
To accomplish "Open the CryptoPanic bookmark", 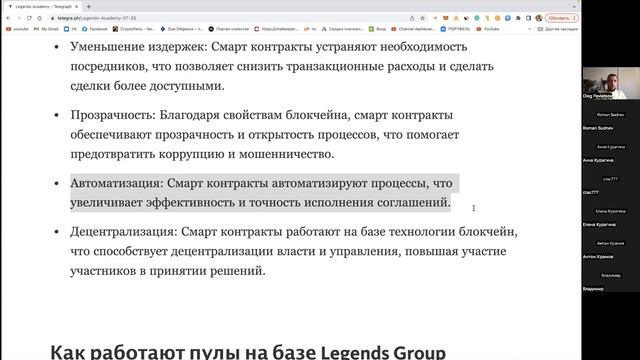I will (134, 29).
